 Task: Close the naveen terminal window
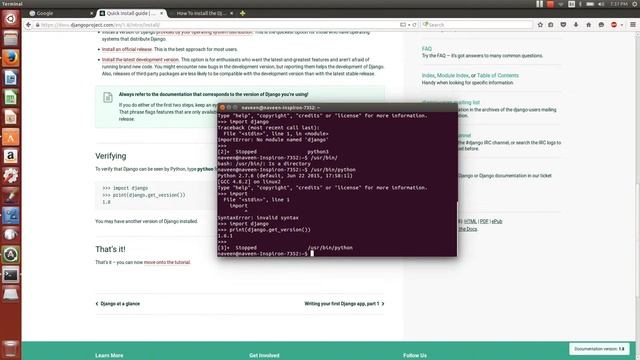tap(222, 108)
